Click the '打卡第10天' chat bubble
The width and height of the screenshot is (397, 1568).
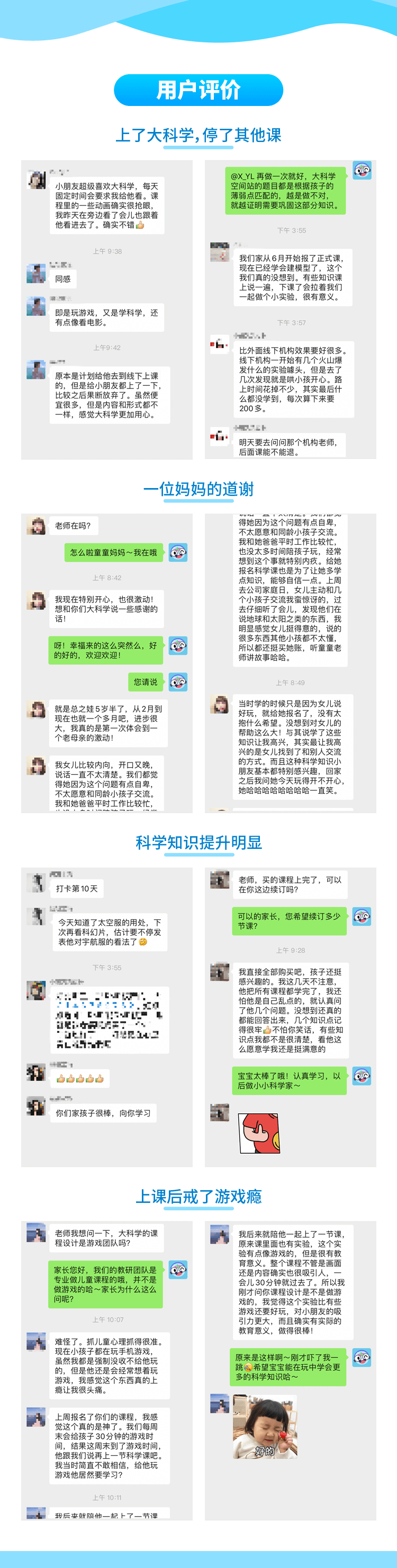(x=77, y=889)
